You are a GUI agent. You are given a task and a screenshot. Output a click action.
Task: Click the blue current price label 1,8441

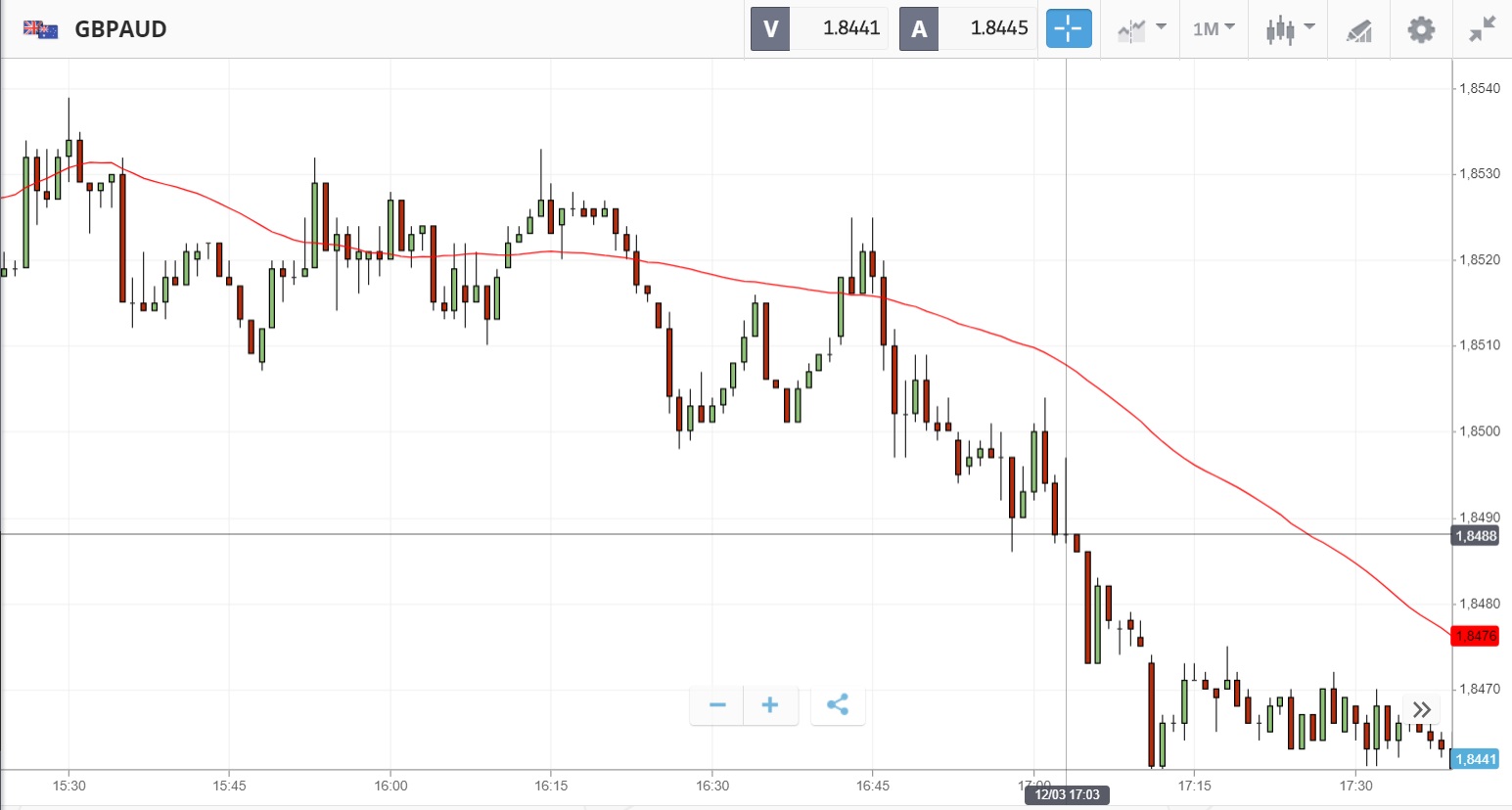click(1476, 759)
